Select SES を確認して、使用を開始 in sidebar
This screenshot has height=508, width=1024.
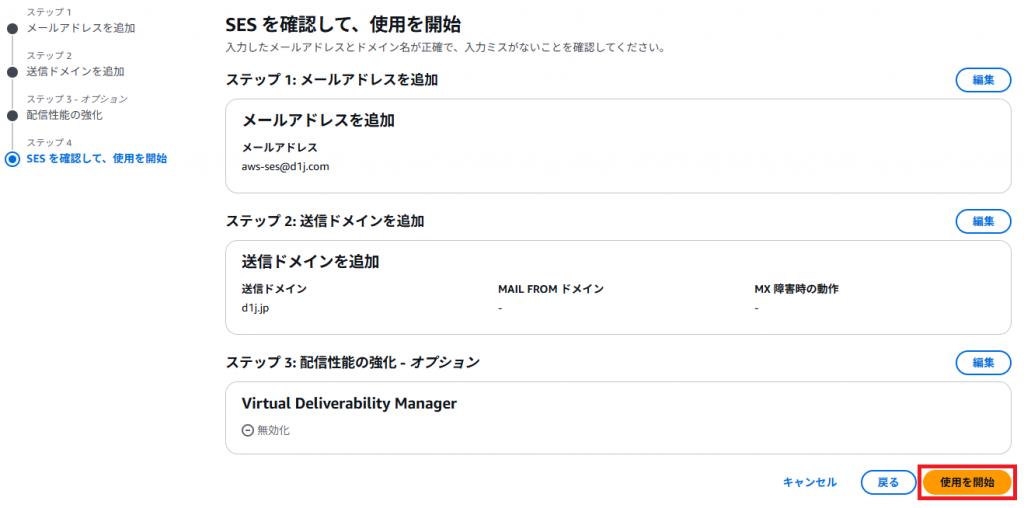tap(96, 159)
